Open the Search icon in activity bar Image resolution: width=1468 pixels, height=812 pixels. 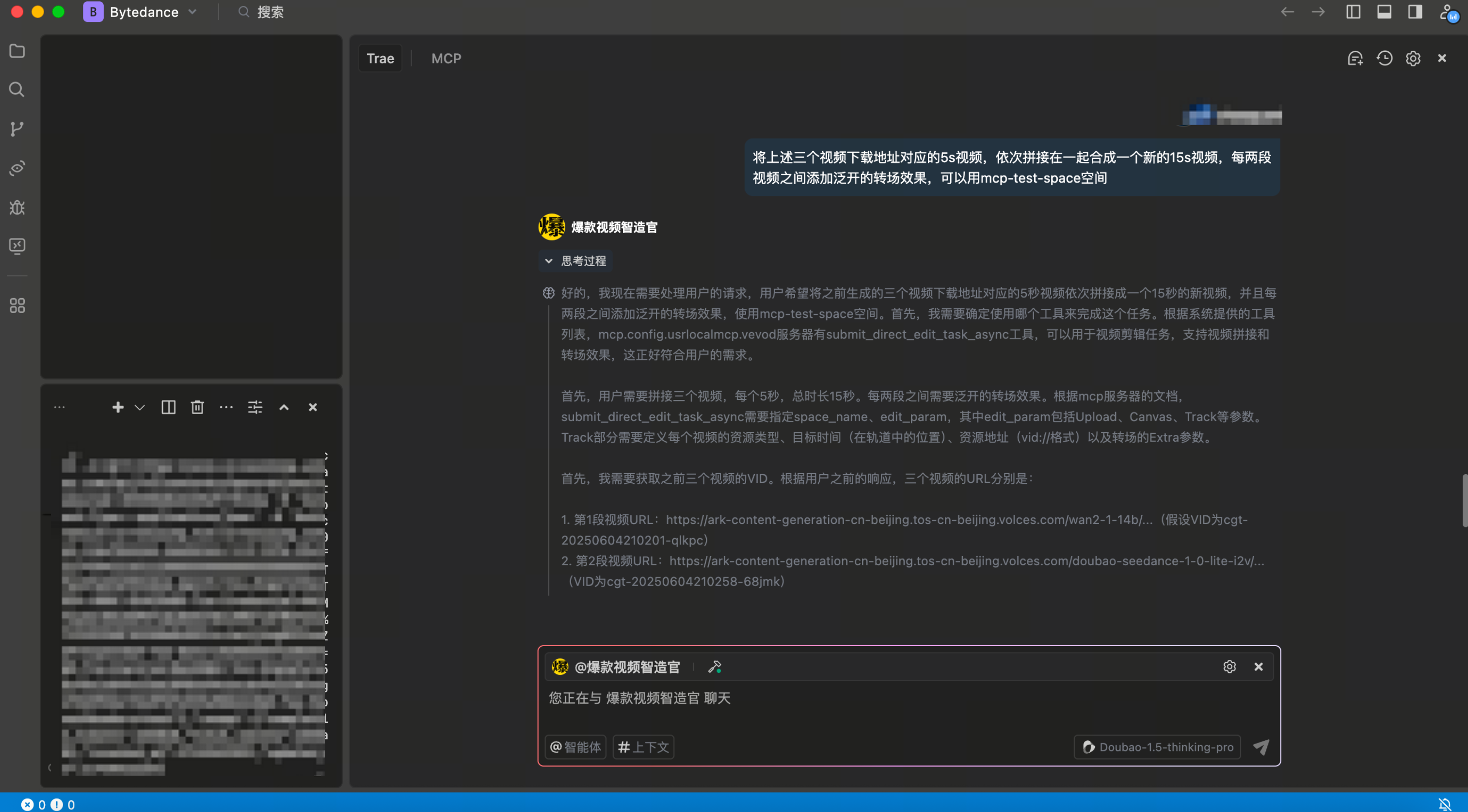pyautogui.click(x=17, y=90)
